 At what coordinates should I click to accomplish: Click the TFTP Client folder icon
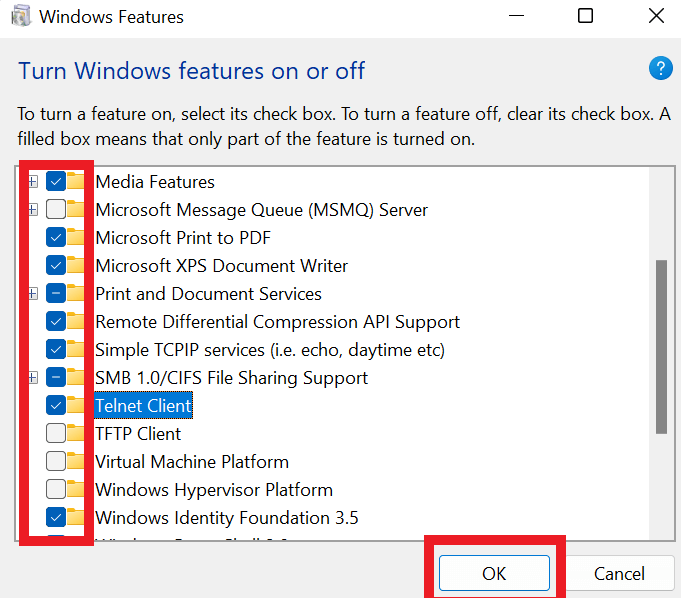77,434
